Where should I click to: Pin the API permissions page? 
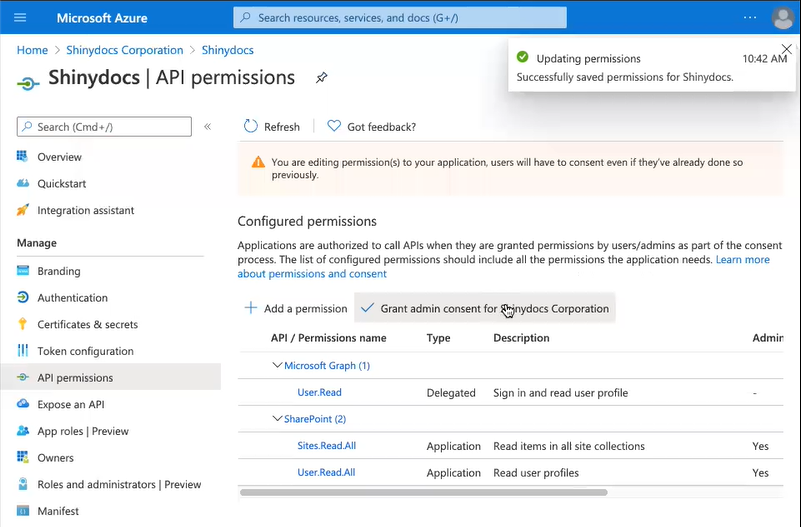[x=321, y=78]
